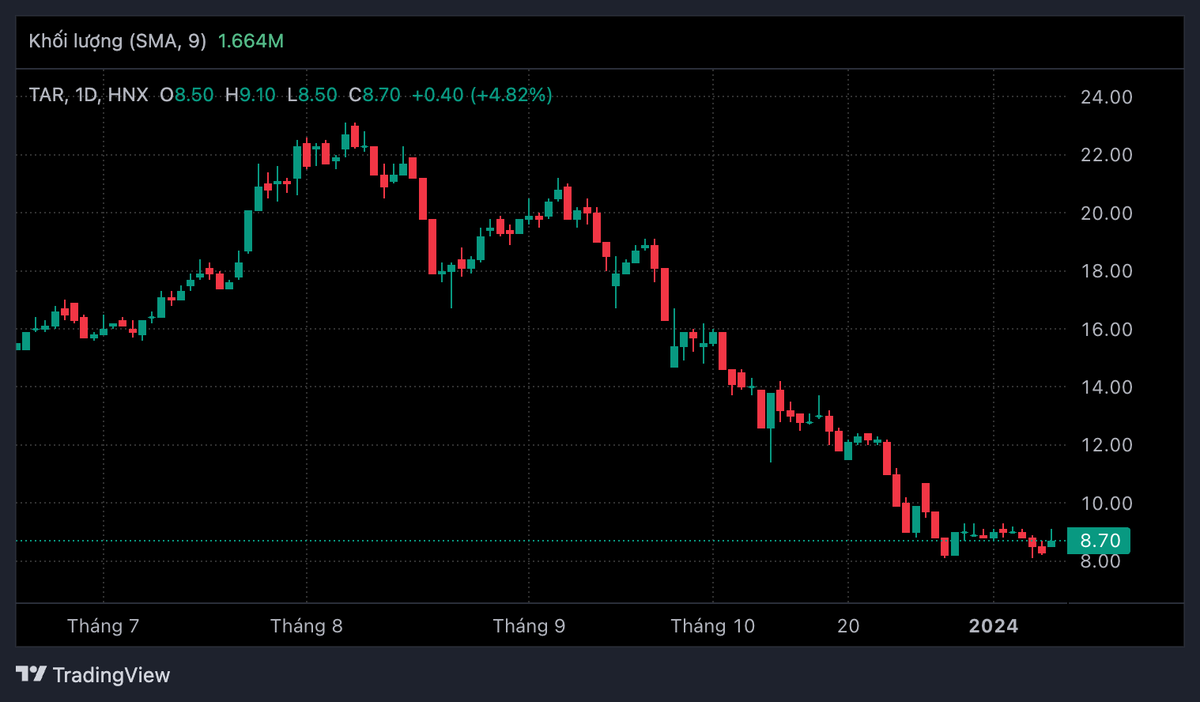Click the open price O8.50 value
Image resolution: width=1200 pixels, height=702 pixels.
click(187, 95)
